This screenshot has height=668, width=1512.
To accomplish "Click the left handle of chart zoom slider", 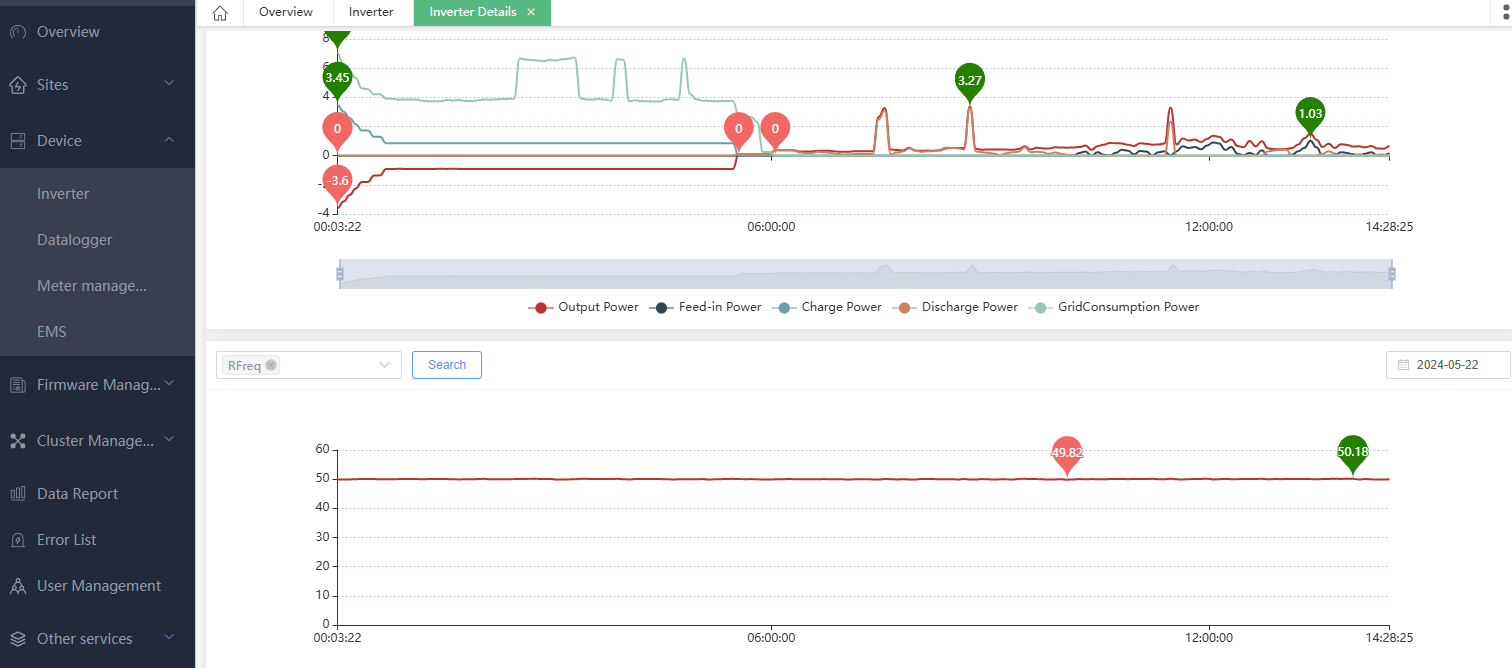I will click(x=340, y=273).
